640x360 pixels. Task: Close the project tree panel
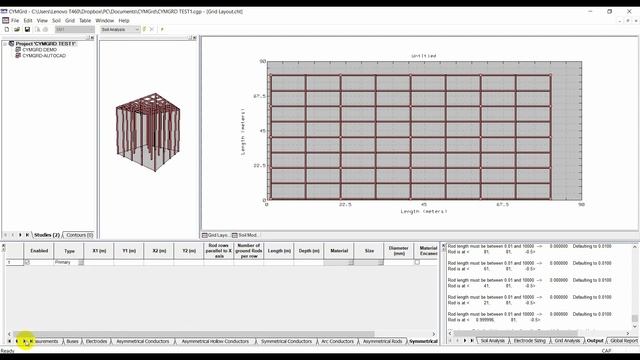(x=92, y=38)
